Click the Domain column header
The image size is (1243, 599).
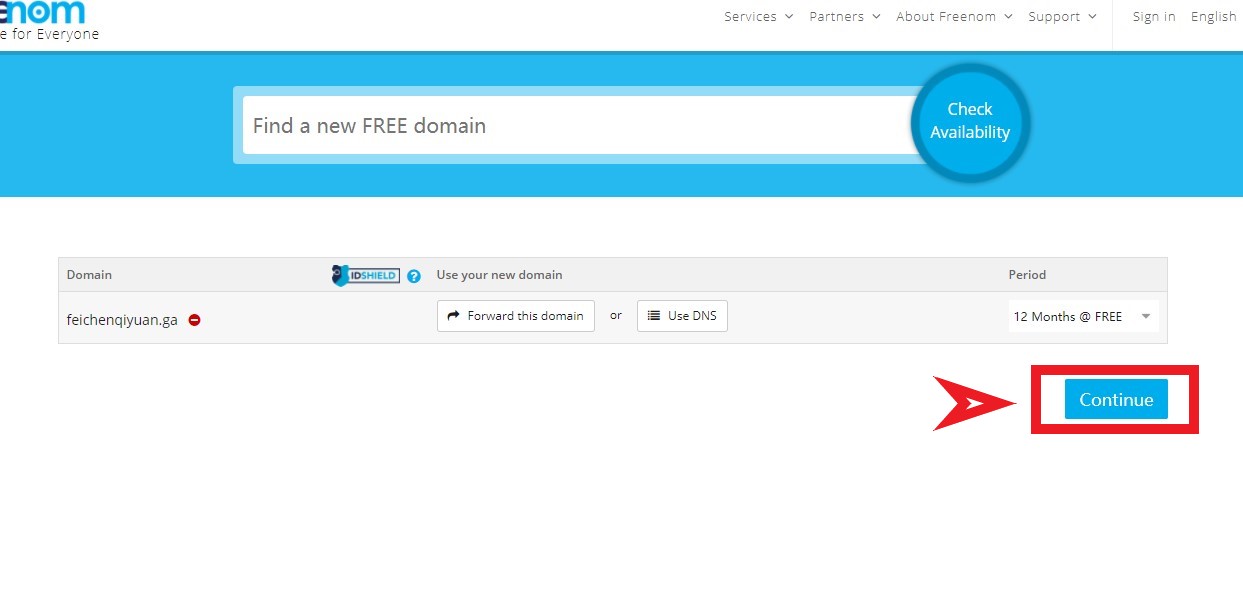(90, 274)
